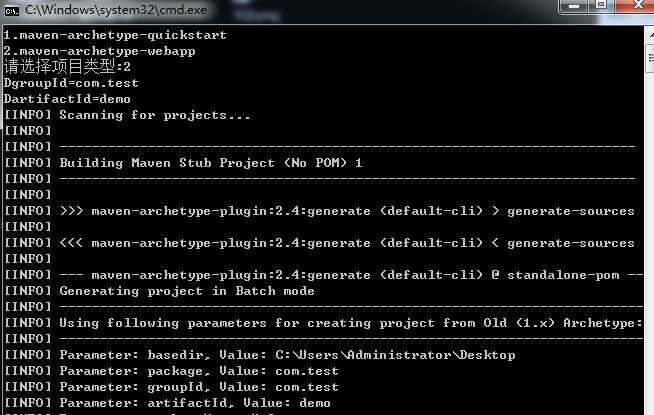This screenshot has height=415, width=654.
Task: Click the title bar text C:\Windows\system32\cmd.exe
Action: tap(116, 10)
